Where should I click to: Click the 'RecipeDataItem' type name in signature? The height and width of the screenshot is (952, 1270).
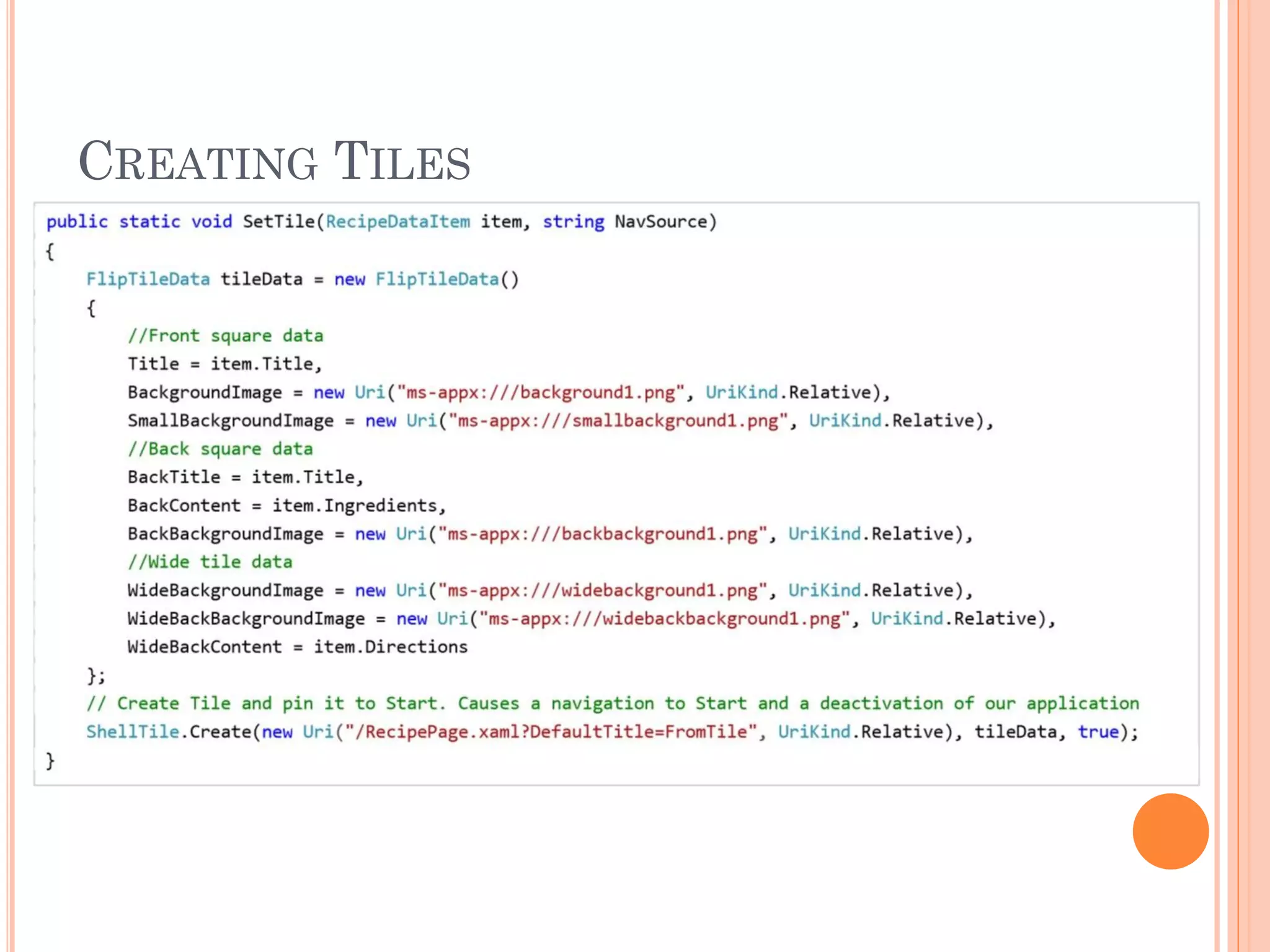click(398, 222)
